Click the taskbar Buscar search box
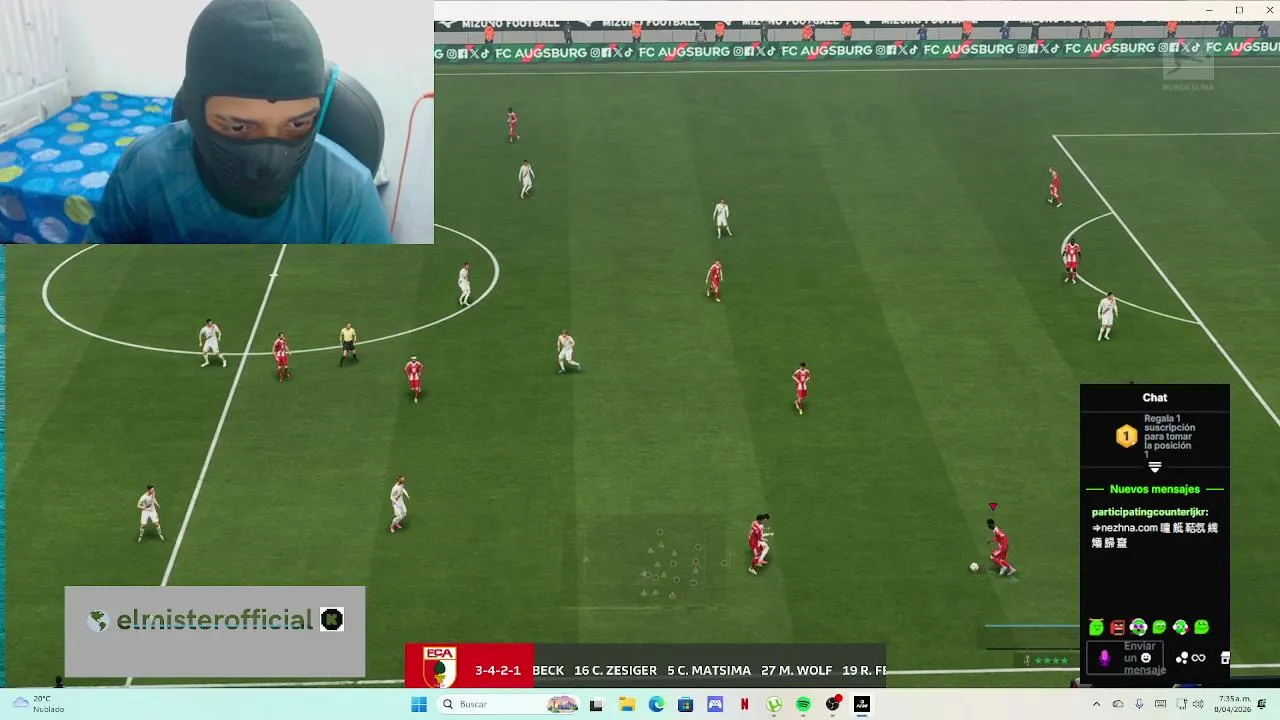The image size is (1280, 720). 508,704
